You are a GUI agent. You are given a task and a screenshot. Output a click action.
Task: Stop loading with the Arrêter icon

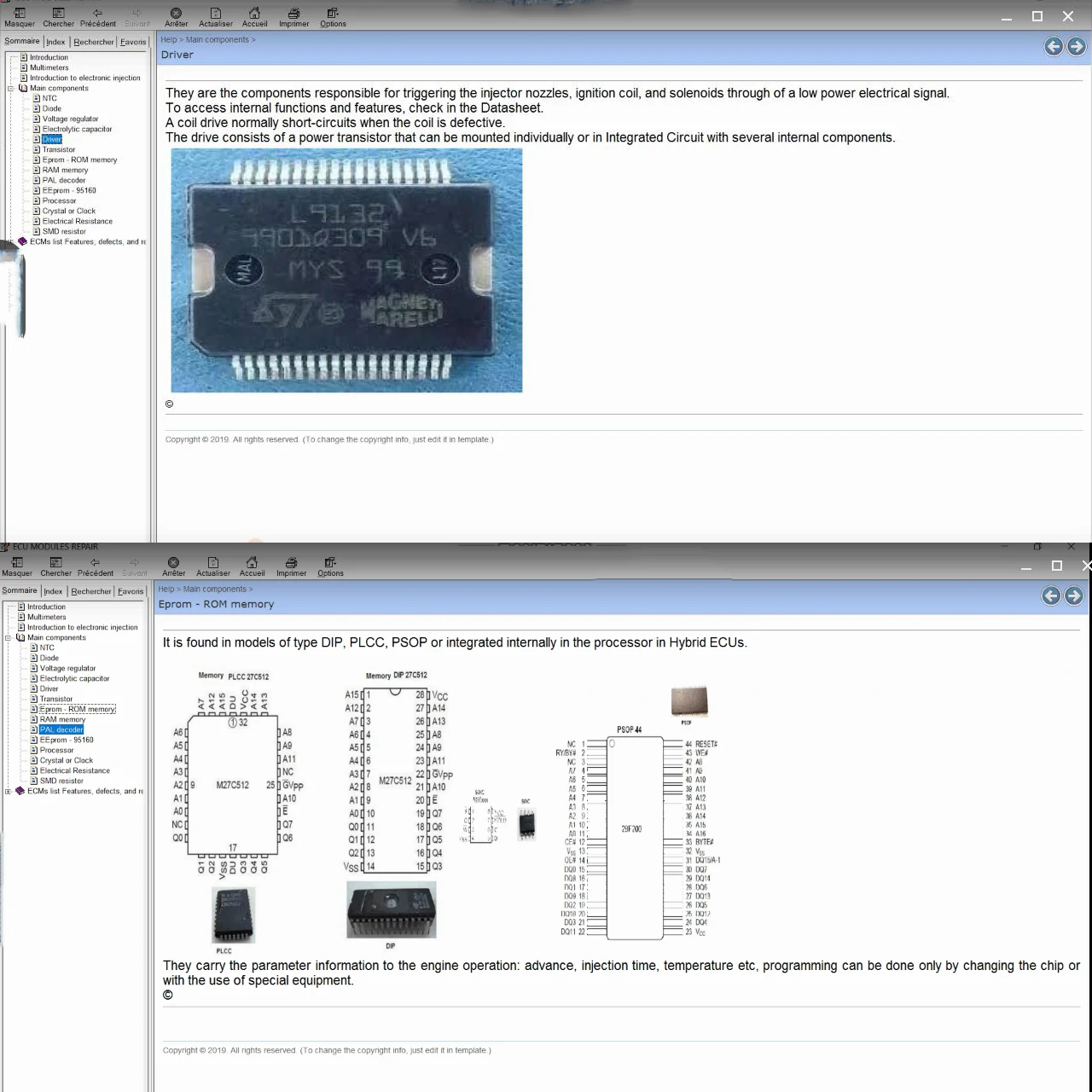(x=176, y=15)
